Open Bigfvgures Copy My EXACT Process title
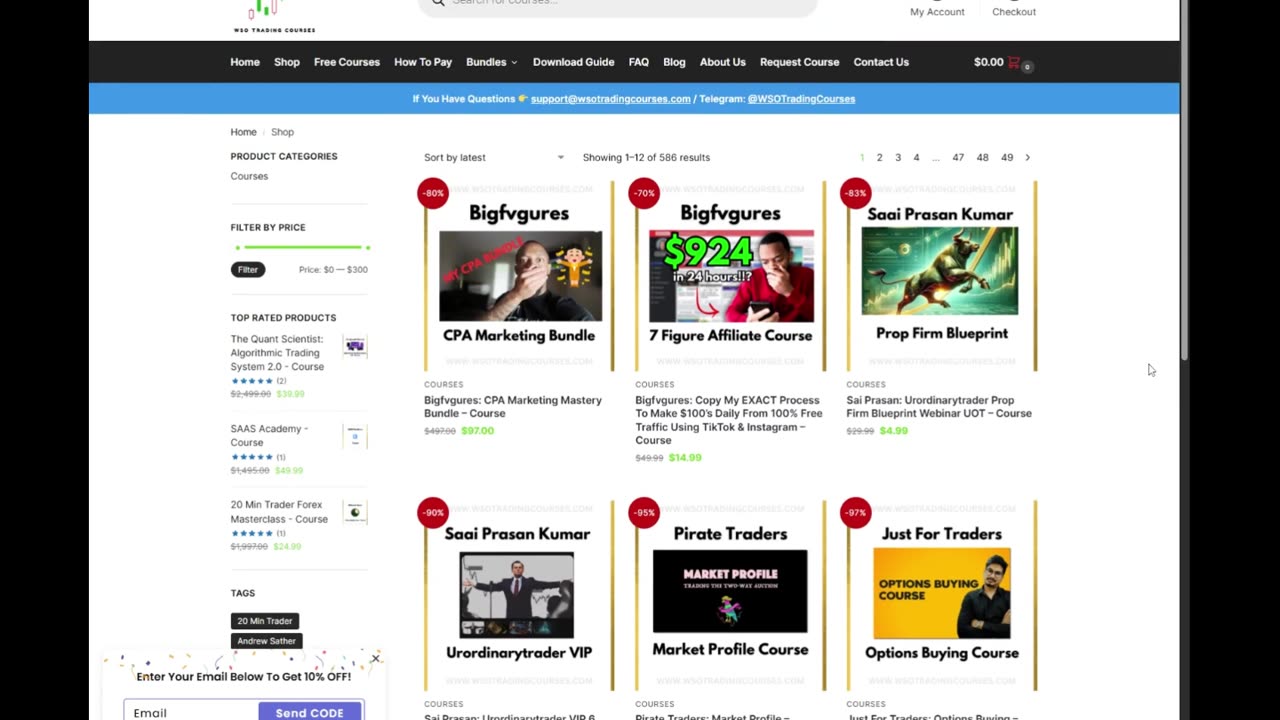Screen dimensions: 1280x720 pos(729,420)
